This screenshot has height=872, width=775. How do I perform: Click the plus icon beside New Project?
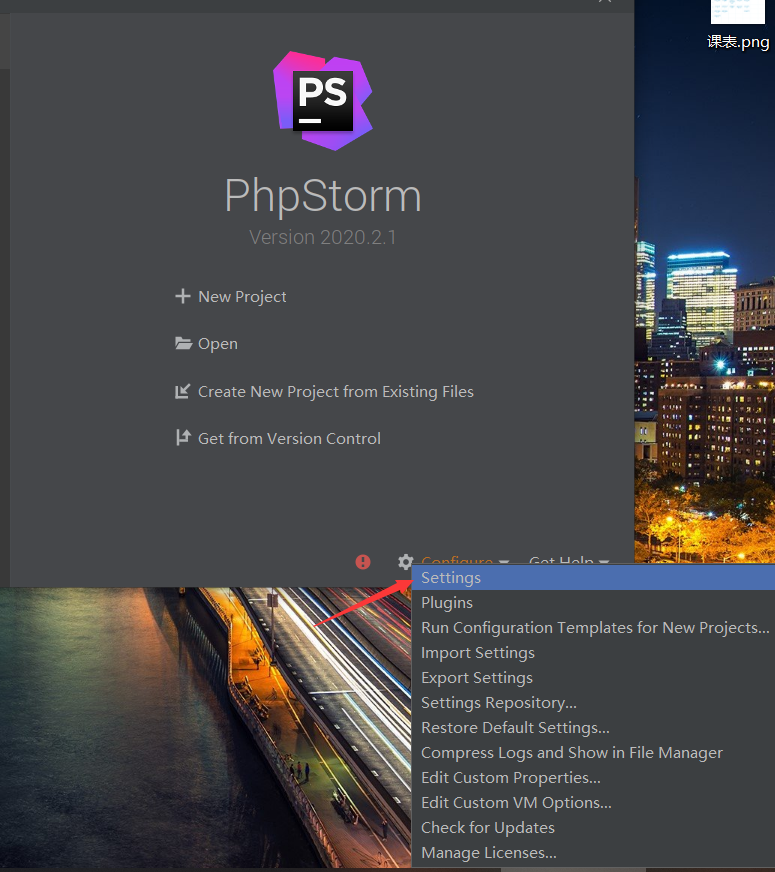(x=182, y=296)
